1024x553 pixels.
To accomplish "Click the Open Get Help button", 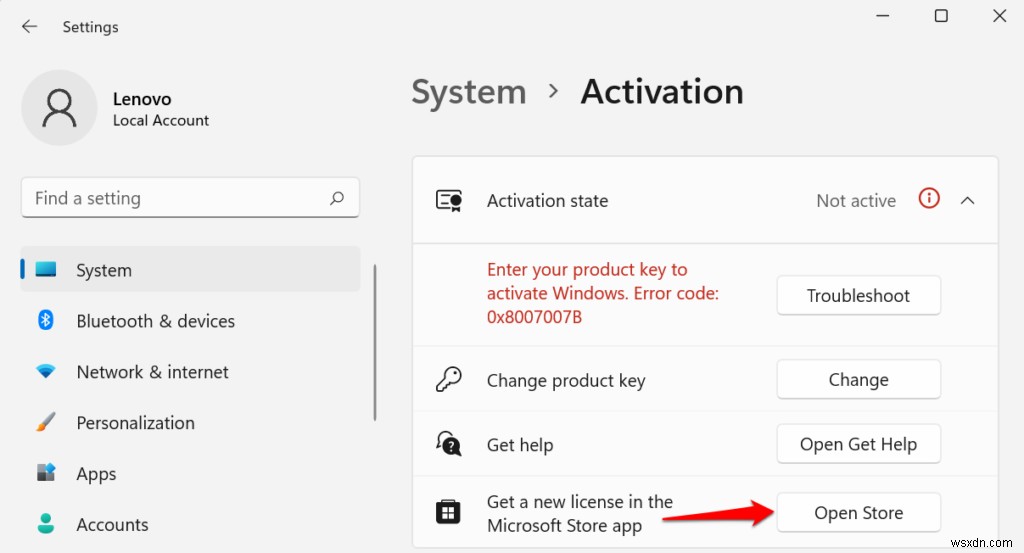I will click(858, 445).
